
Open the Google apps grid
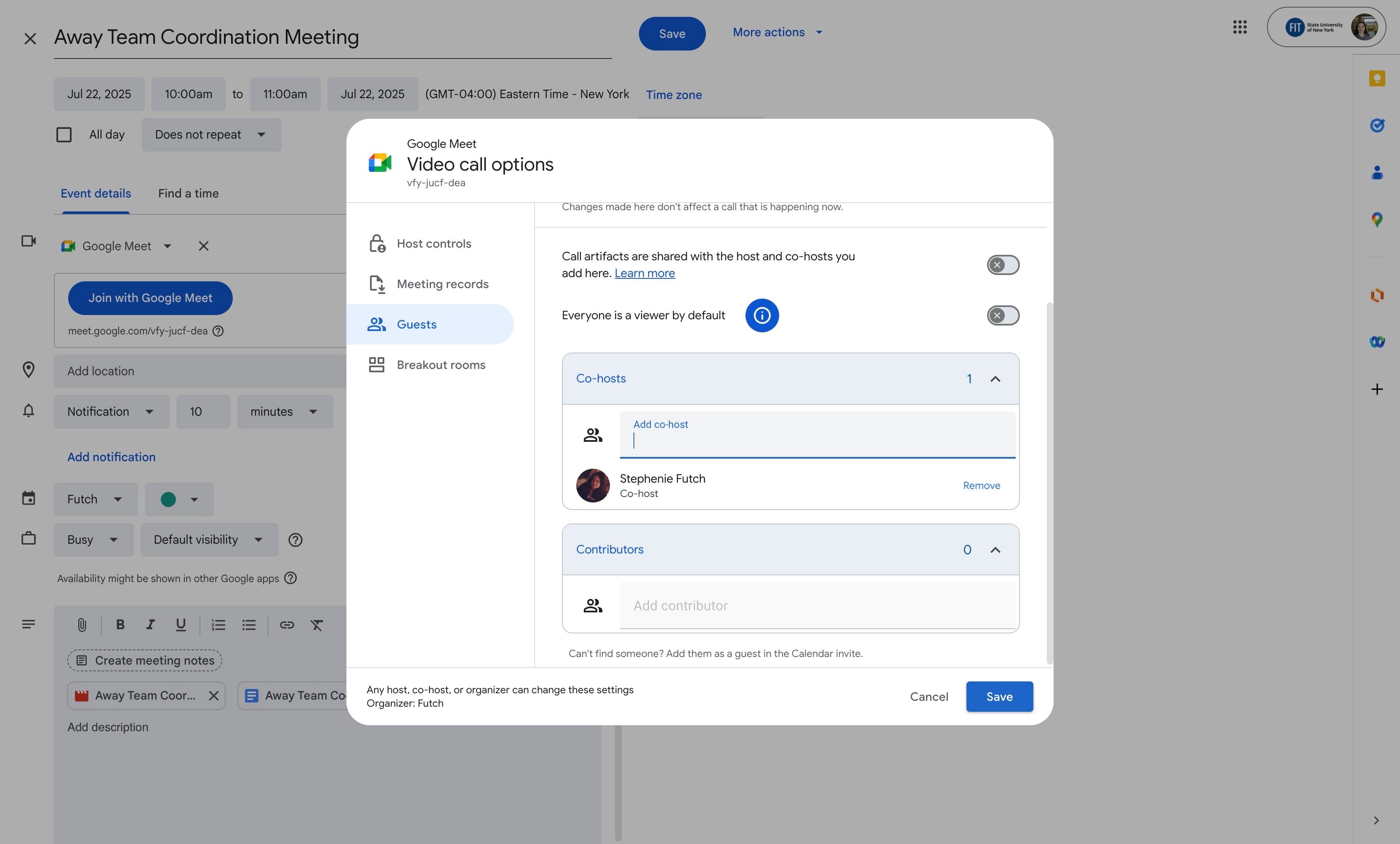pyautogui.click(x=1240, y=27)
